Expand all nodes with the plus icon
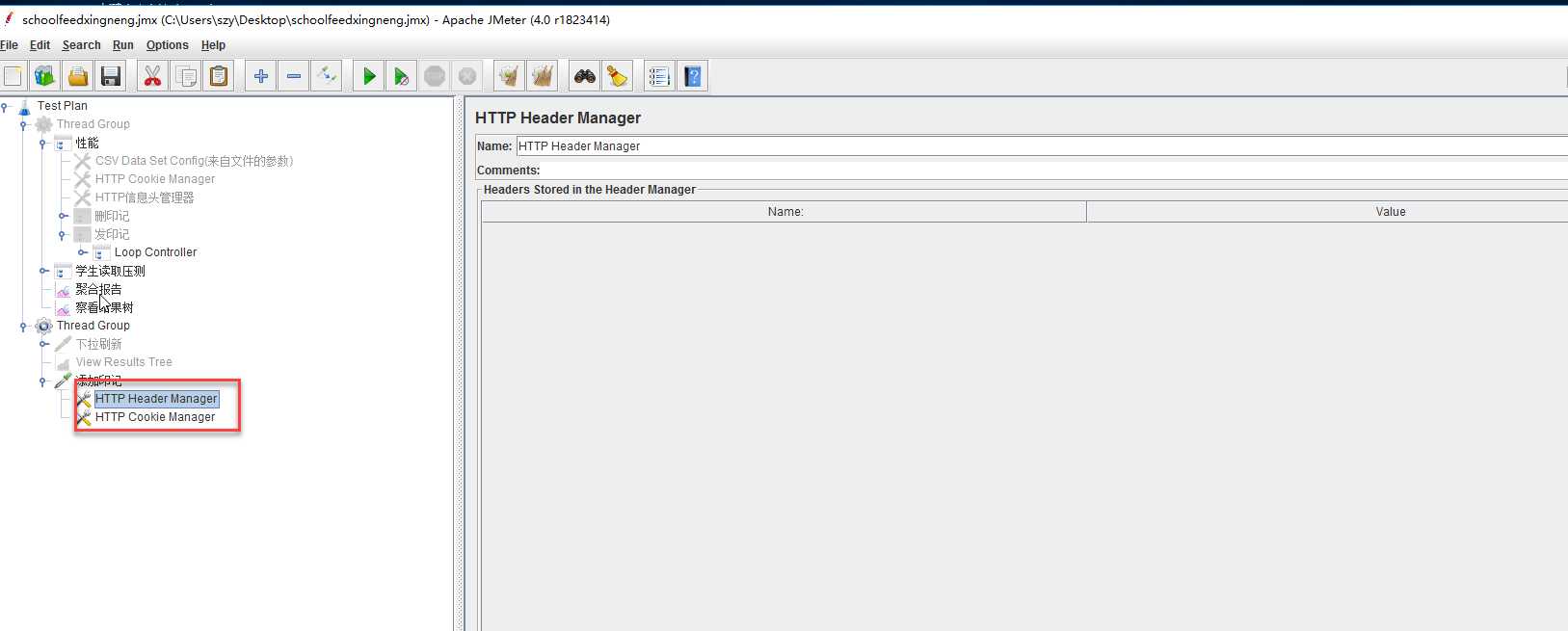The image size is (1568, 631). pos(260,76)
